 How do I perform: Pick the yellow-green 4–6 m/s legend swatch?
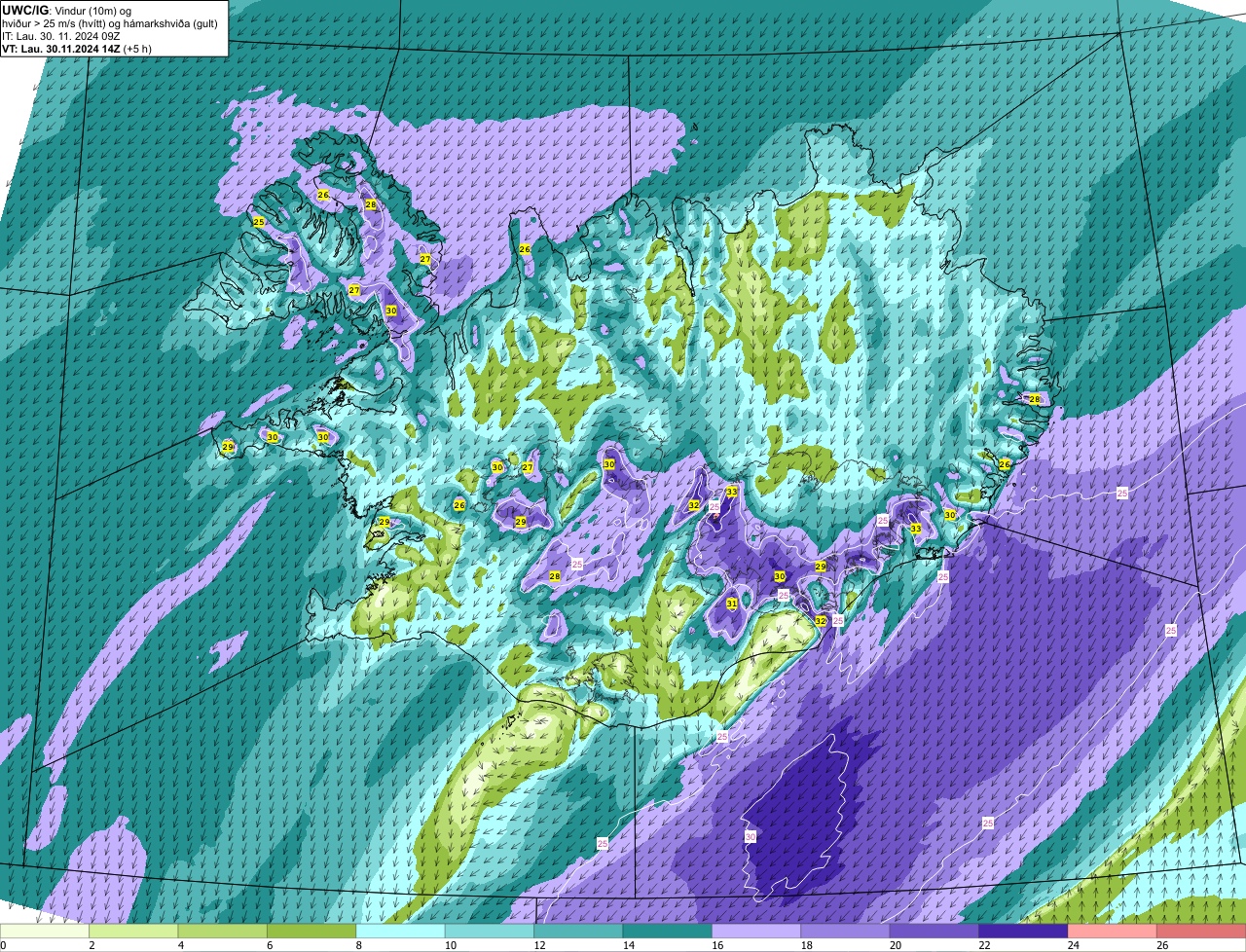223,932
